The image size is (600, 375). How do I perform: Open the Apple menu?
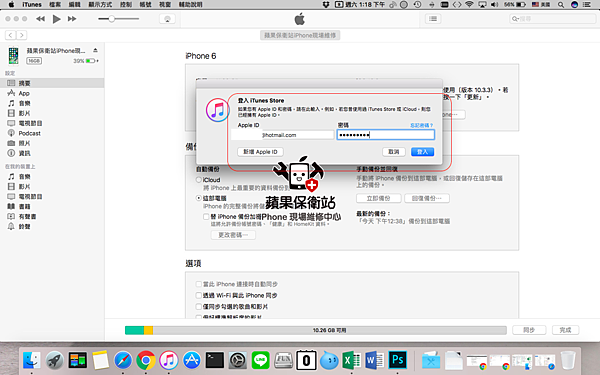coord(11,5)
